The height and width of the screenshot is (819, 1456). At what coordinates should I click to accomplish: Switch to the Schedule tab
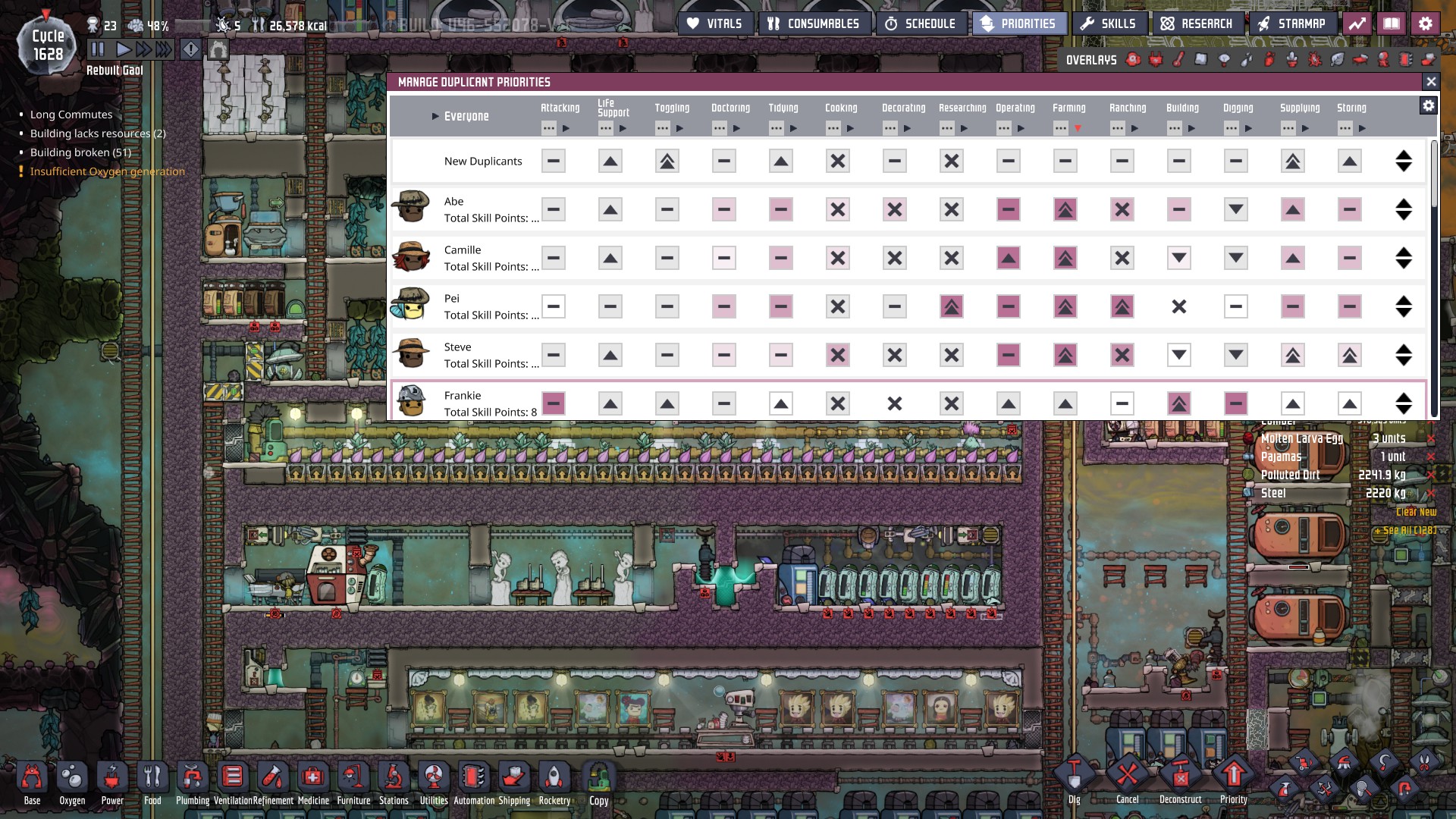point(920,24)
